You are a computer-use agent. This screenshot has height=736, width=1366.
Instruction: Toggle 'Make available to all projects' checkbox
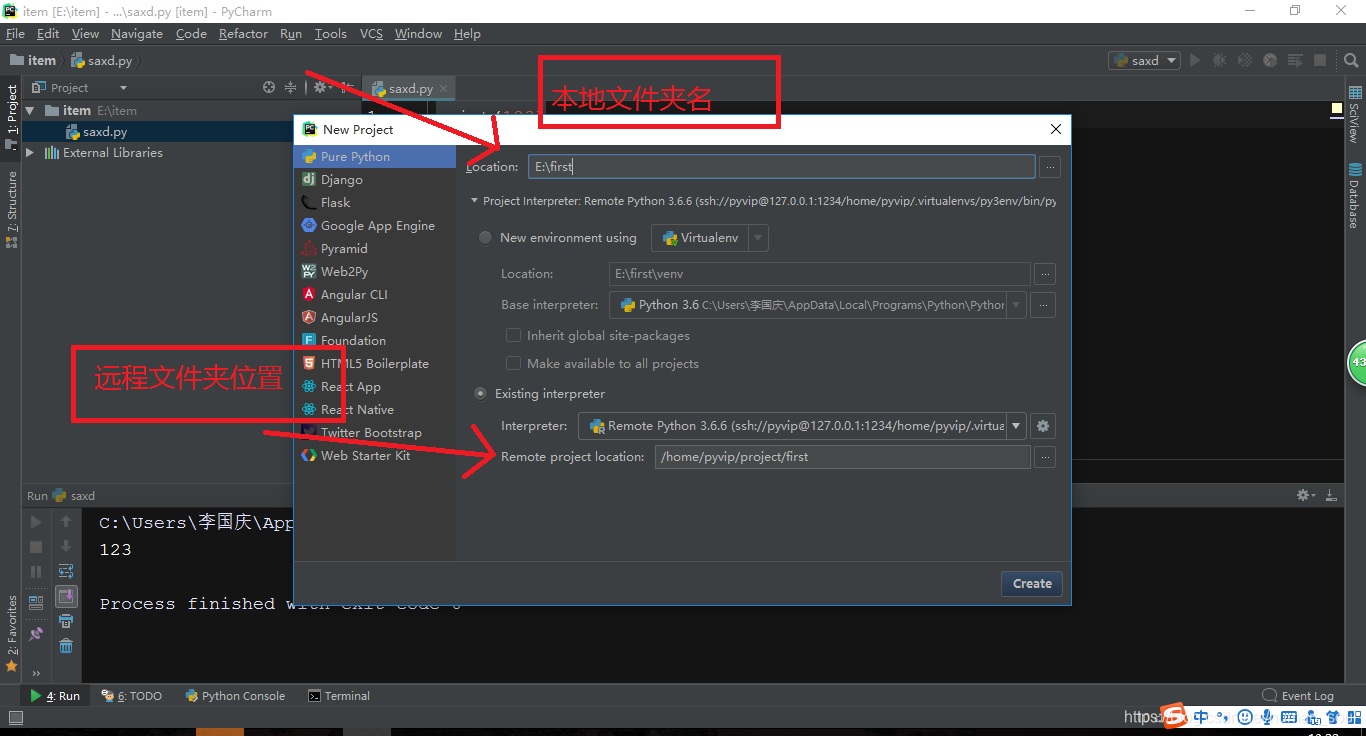point(513,364)
